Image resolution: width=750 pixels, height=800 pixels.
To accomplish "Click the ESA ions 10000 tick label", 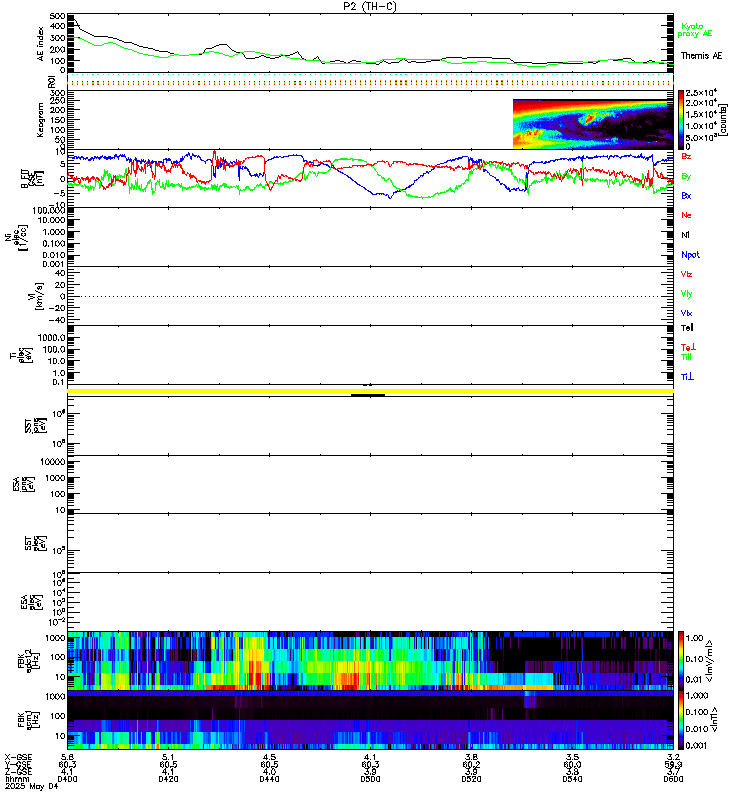I will 53,462.
